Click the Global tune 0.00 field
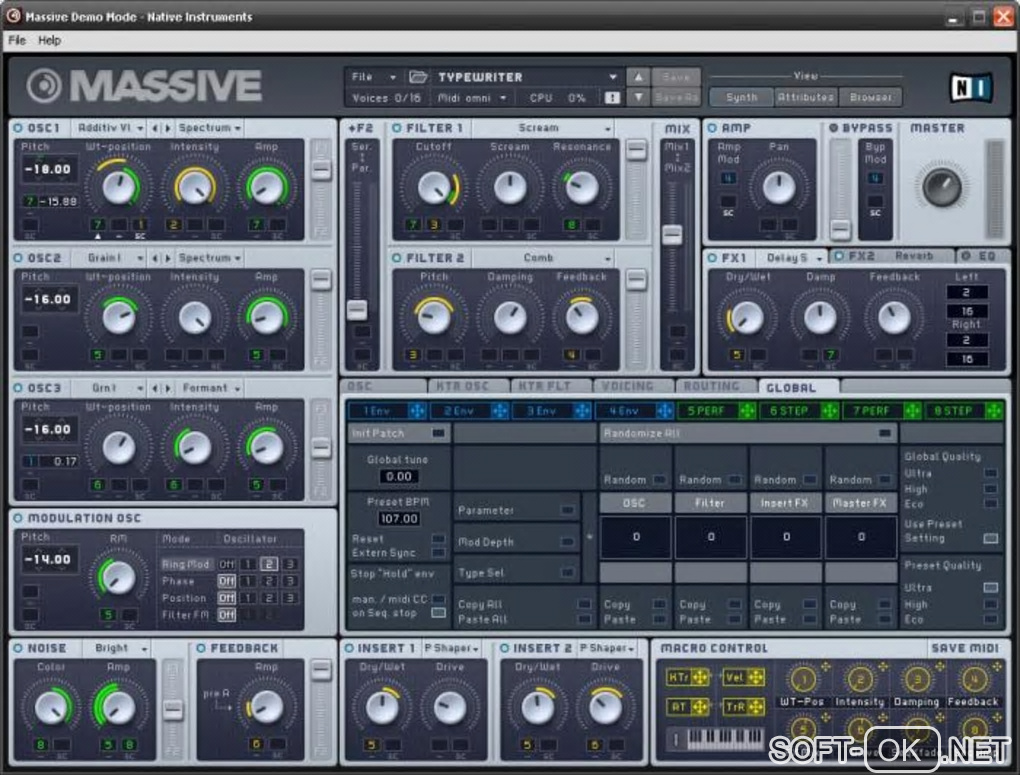This screenshot has width=1020, height=775. pos(399,477)
